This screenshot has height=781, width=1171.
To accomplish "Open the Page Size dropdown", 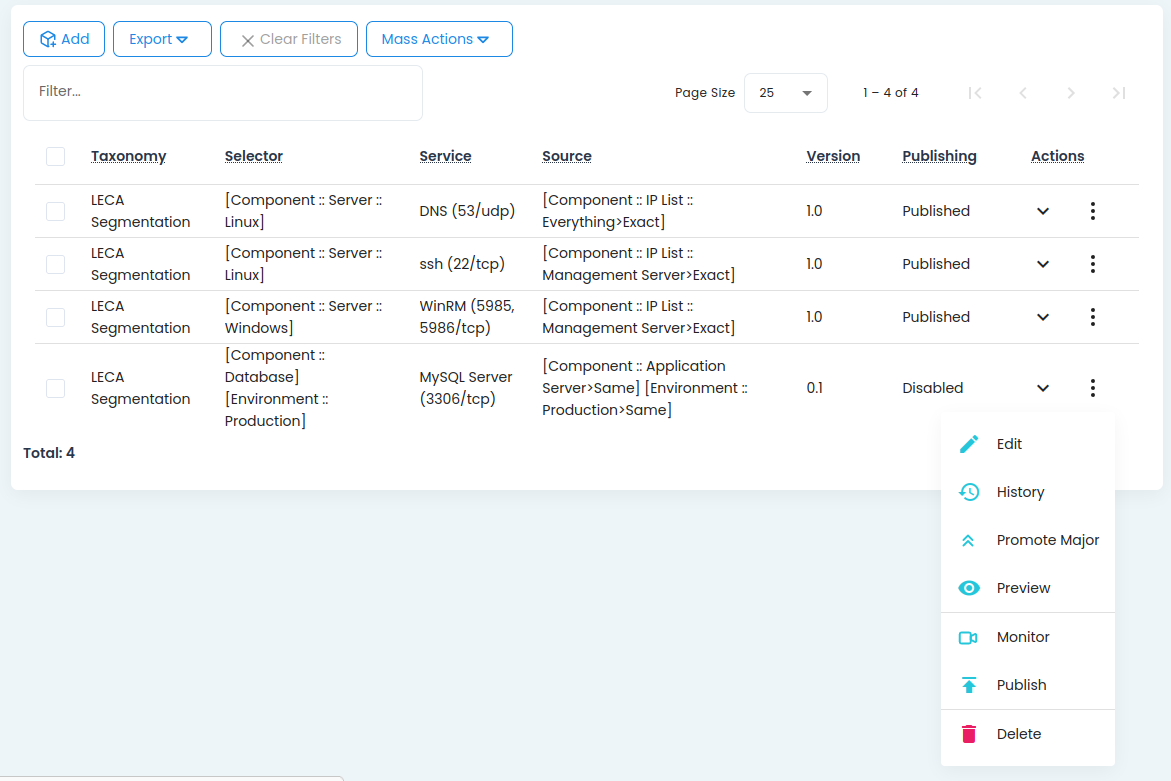I will [x=785, y=93].
